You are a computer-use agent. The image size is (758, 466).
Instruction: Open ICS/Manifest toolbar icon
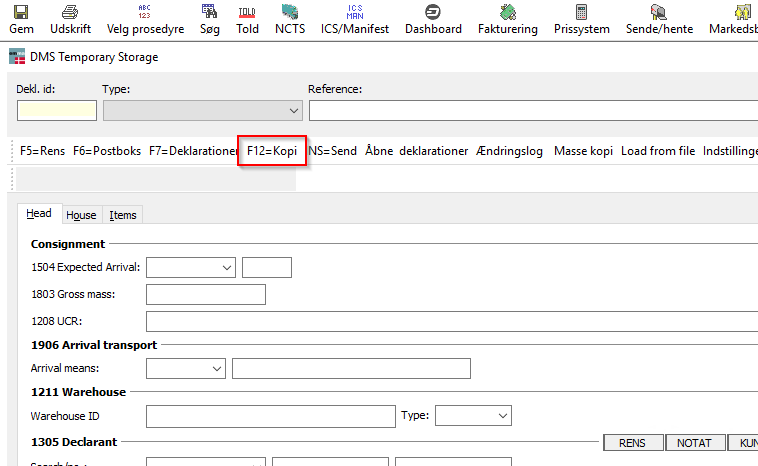(355, 12)
